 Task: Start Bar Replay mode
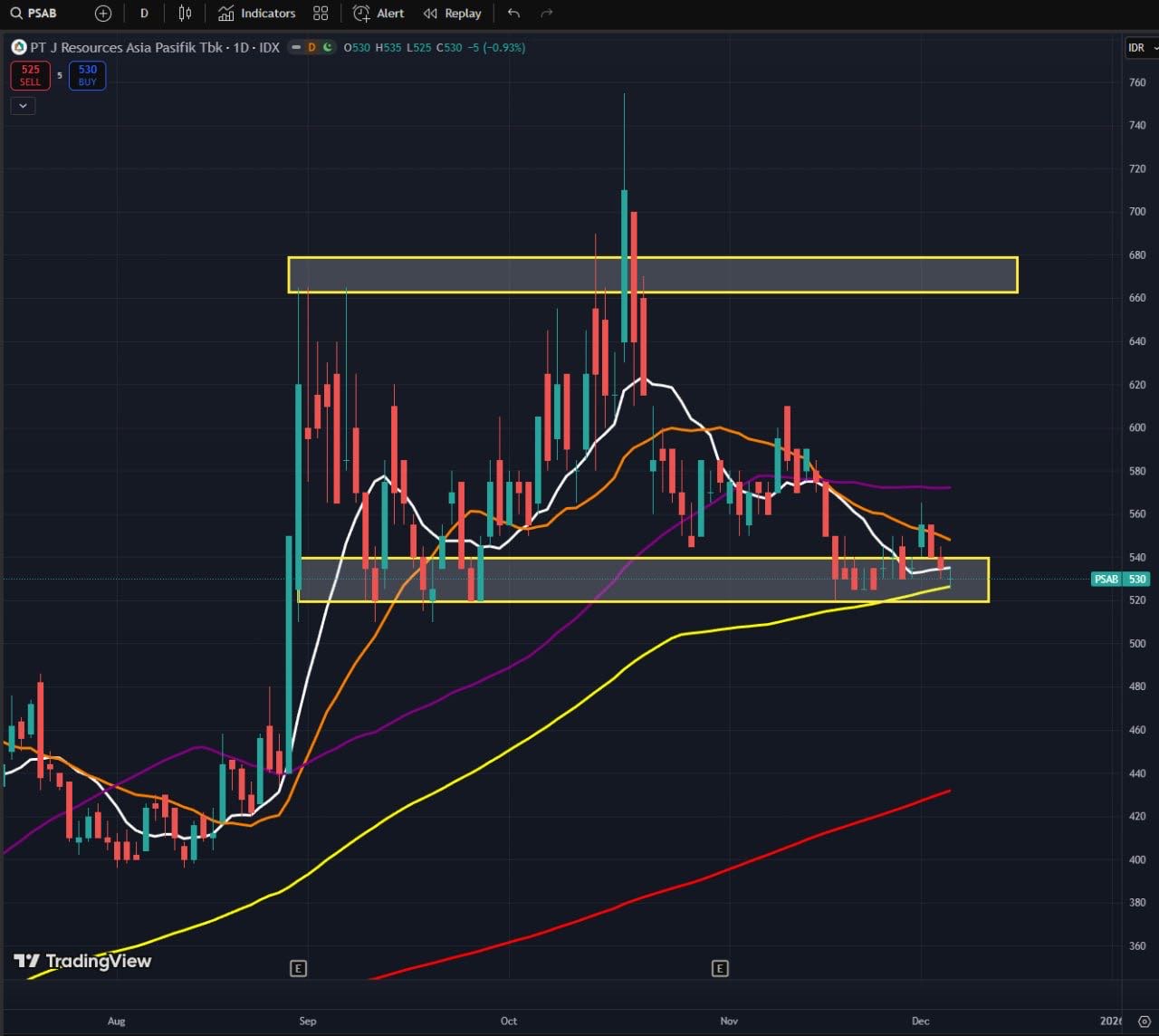[452, 14]
